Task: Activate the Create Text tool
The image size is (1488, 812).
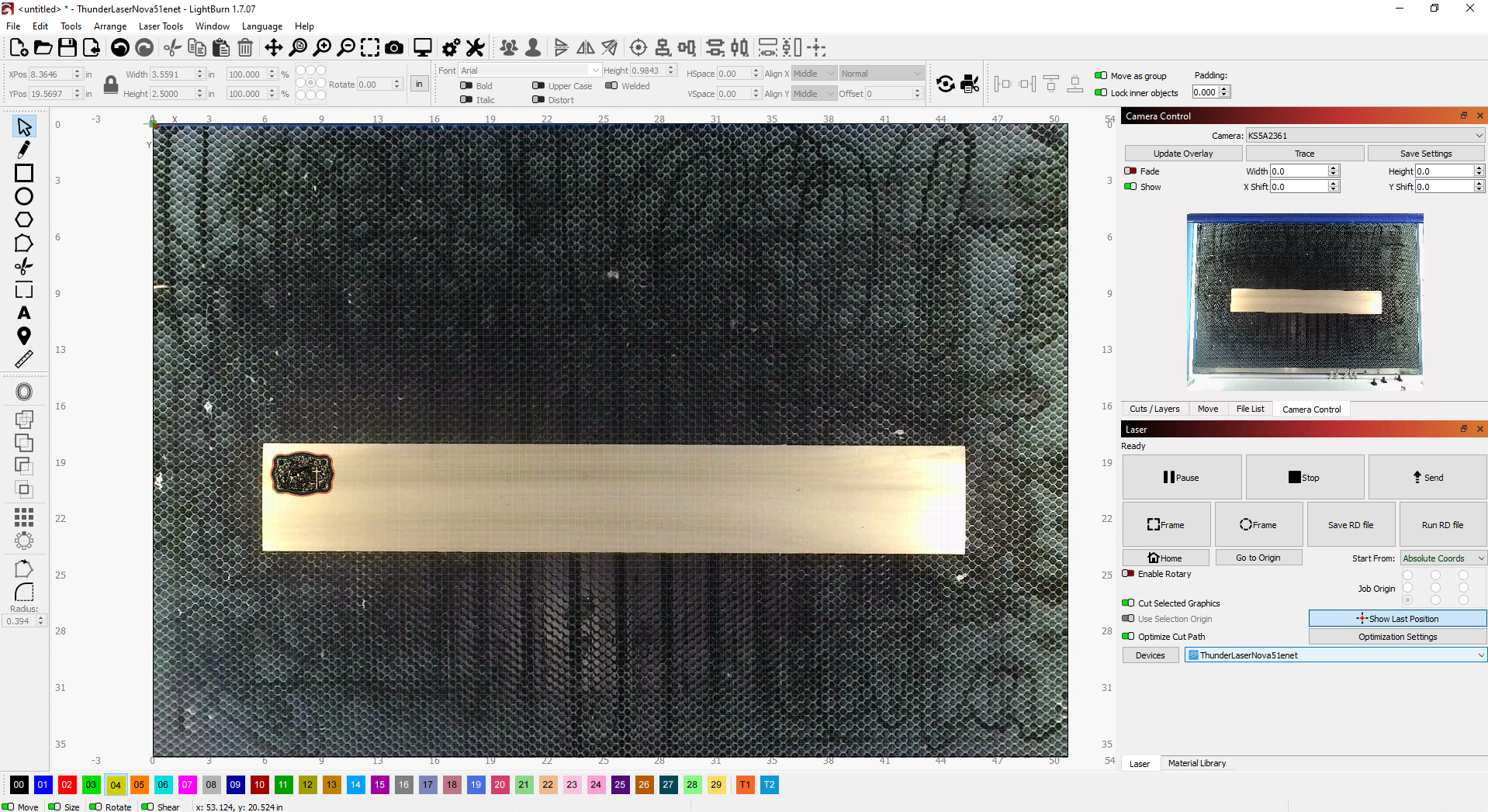Action: pos(24,313)
